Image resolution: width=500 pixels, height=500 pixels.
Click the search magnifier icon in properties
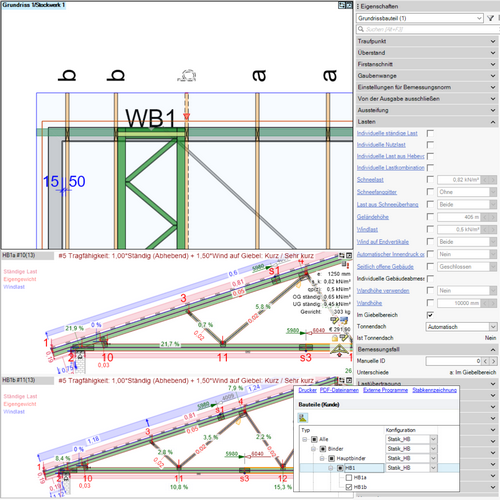pyautogui.click(x=361, y=29)
